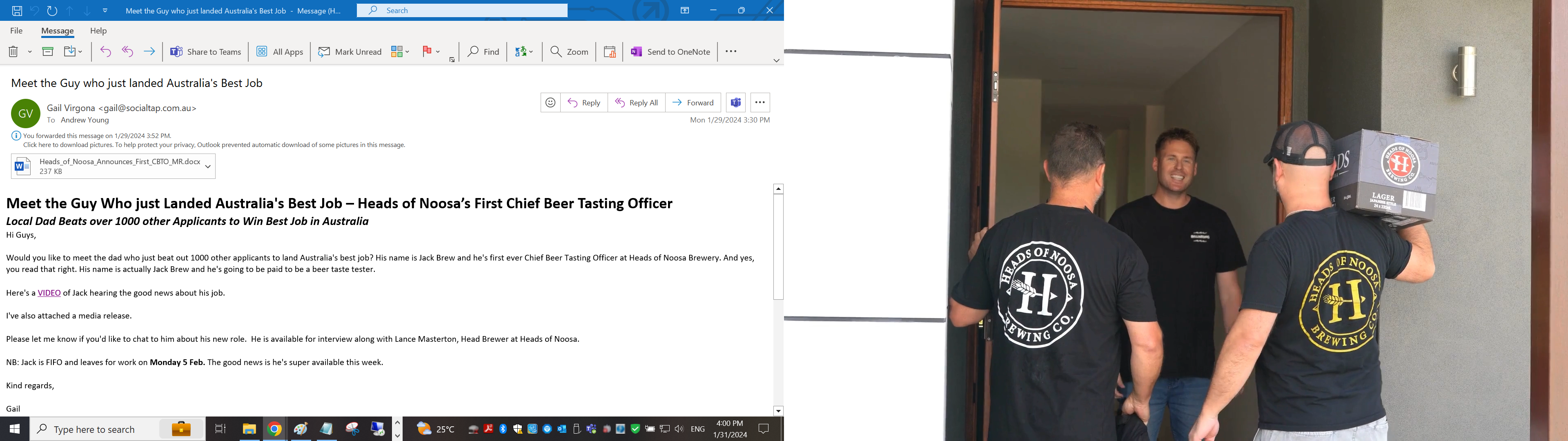Image resolution: width=1568 pixels, height=441 pixels.
Task: Click the calendar insights icon in ribbon
Action: pos(609,52)
